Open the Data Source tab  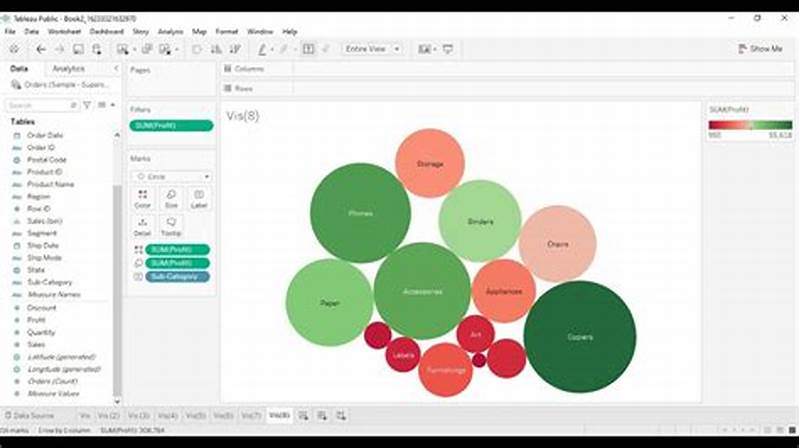(29, 416)
